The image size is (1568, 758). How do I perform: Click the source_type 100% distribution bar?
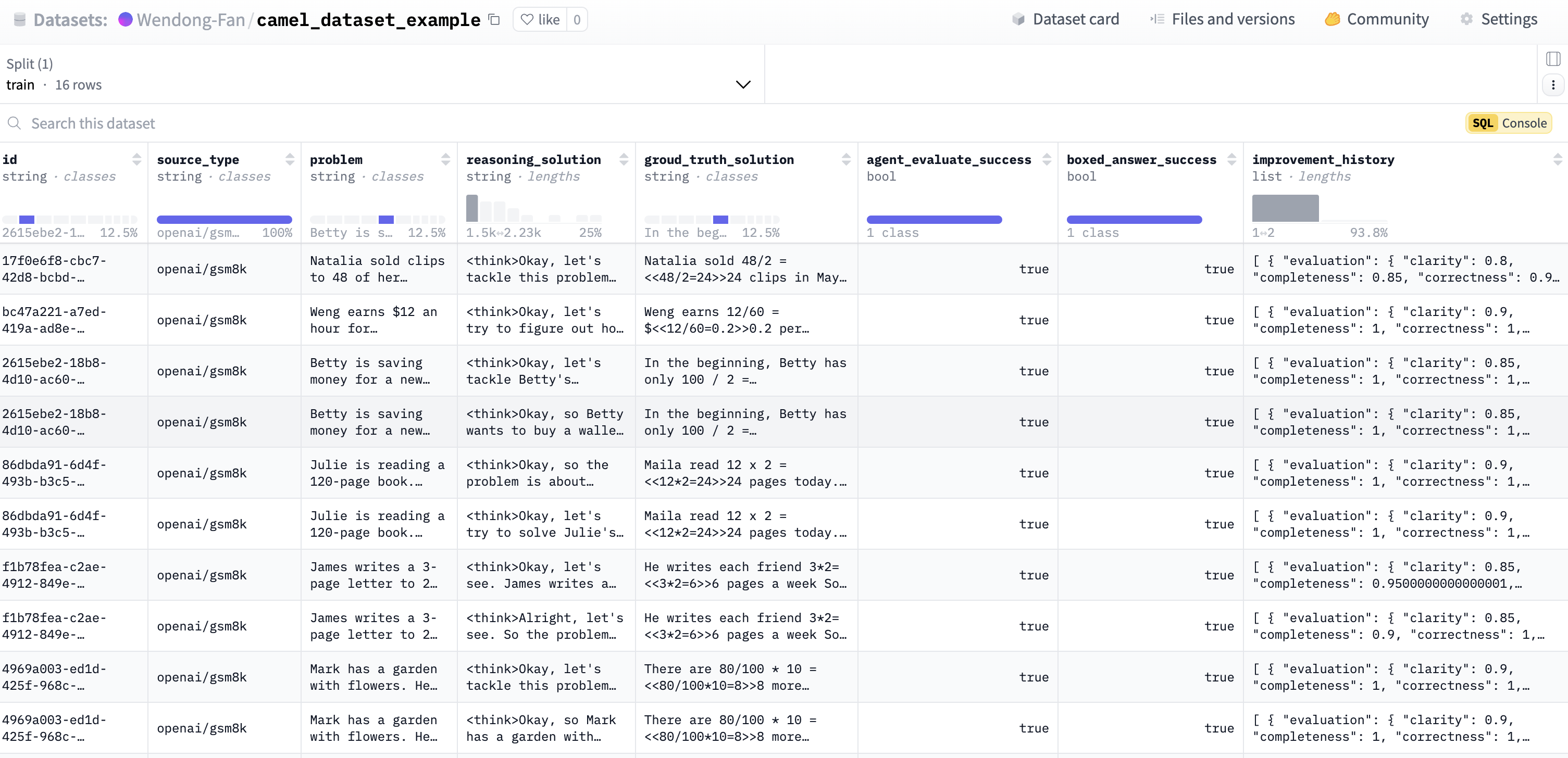(x=224, y=220)
